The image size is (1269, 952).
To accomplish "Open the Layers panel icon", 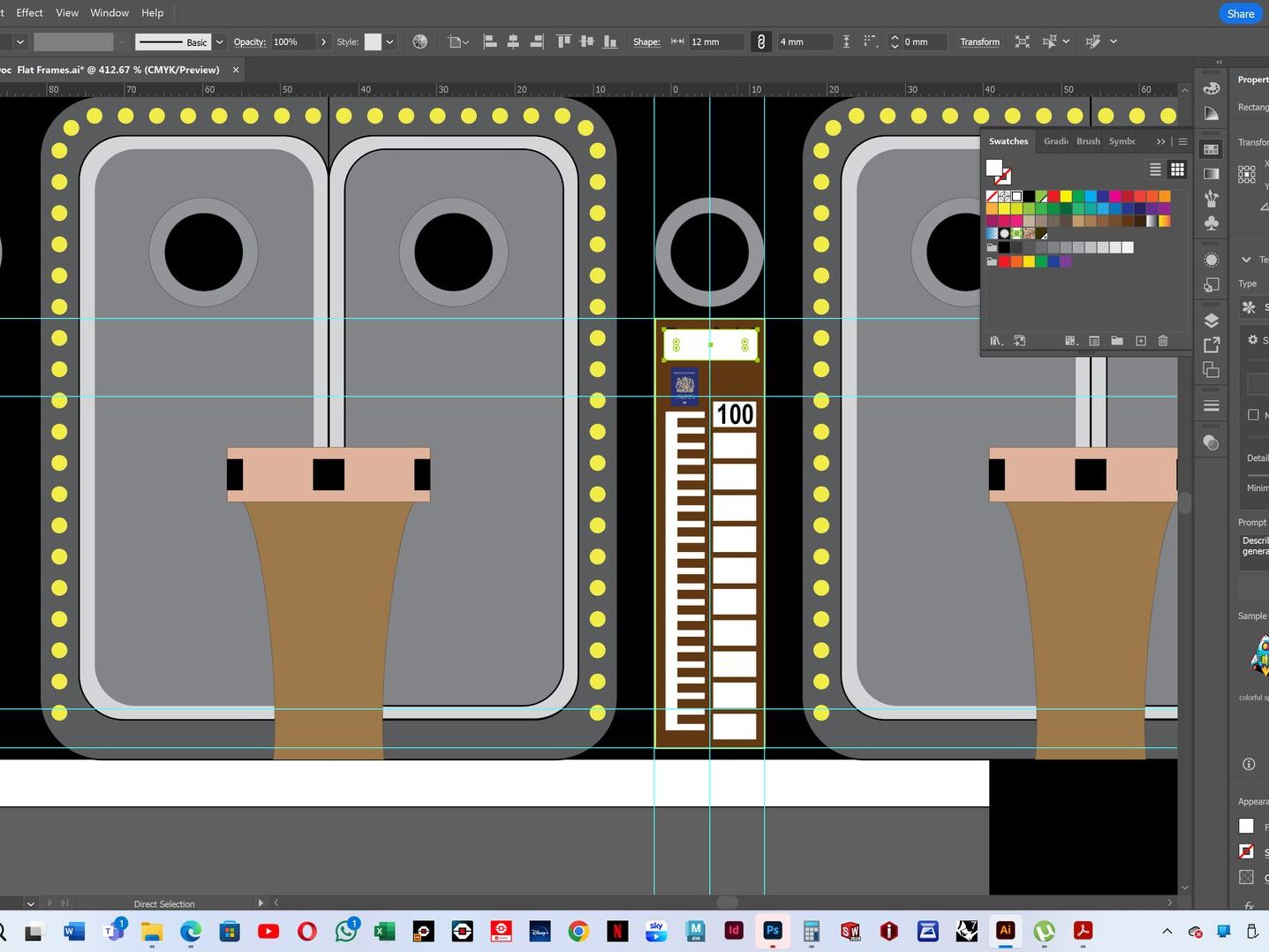I will pyautogui.click(x=1212, y=321).
